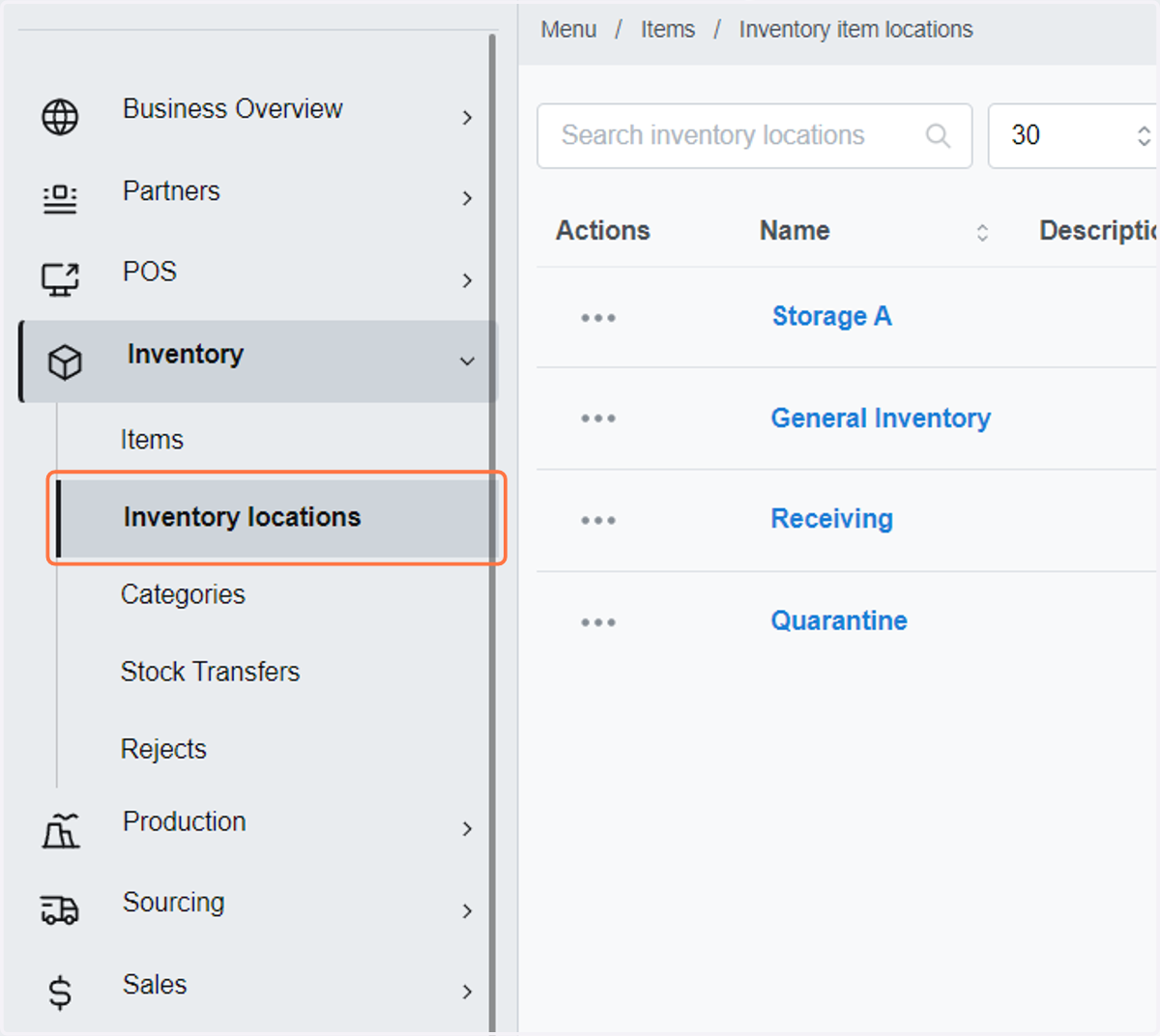Open the Storage A location link

[x=831, y=317]
